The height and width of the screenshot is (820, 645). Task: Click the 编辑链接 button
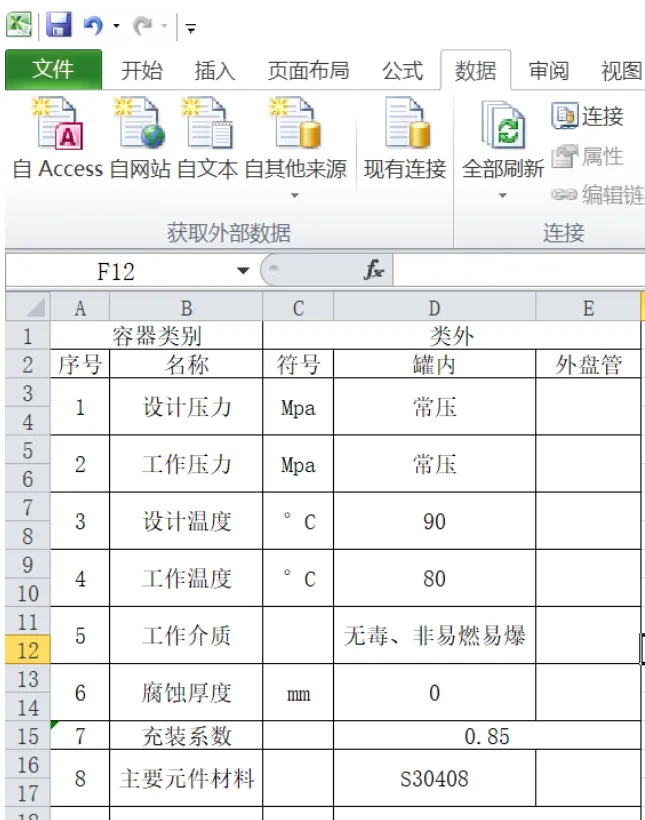point(598,195)
